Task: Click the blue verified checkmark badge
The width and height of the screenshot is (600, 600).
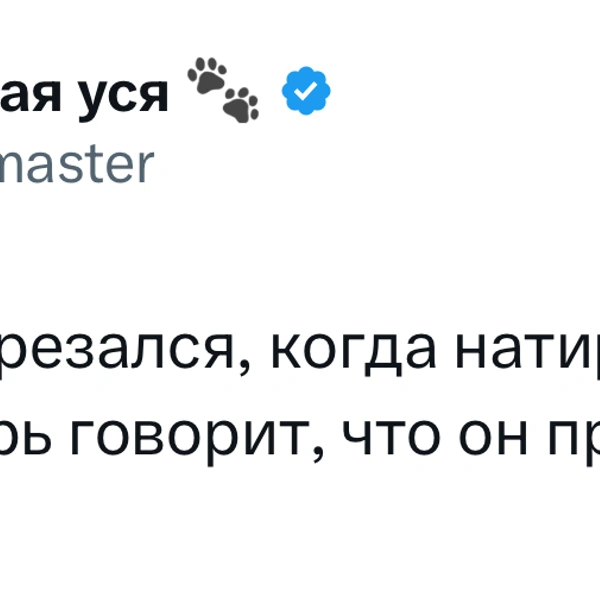Action: pyautogui.click(x=306, y=93)
